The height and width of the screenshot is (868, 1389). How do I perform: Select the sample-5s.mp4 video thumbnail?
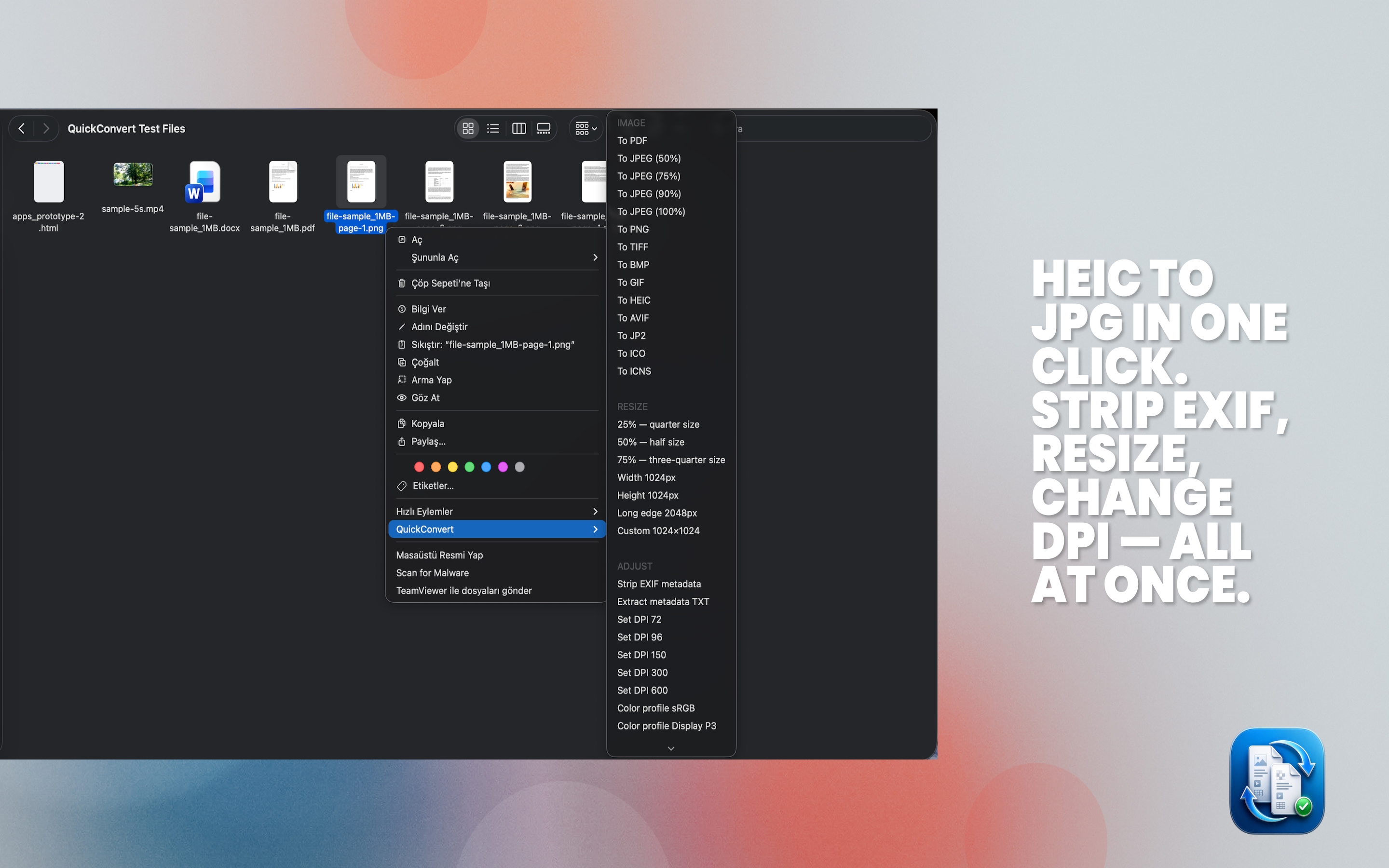pyautogui.click(x=133, y=175)
